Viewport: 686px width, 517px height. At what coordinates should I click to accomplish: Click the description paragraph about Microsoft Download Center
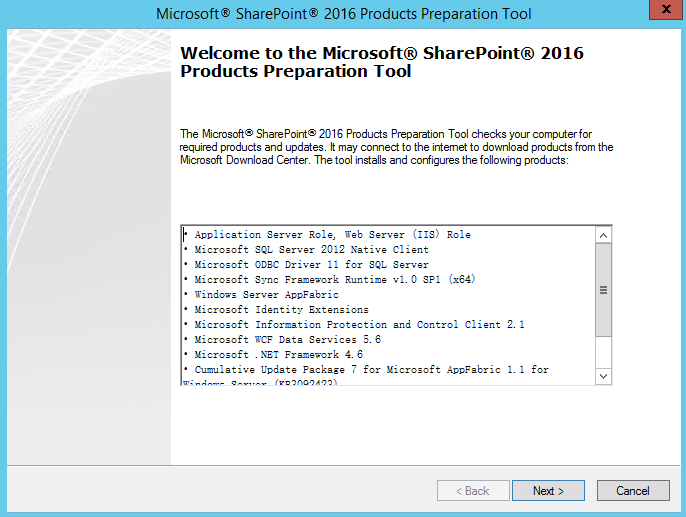pos(396,147)
